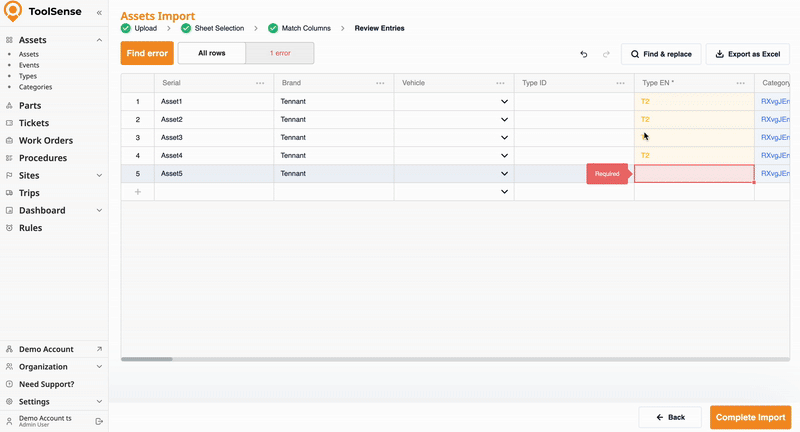Collapse the sidebar with double-chevron icon
Image resolution: width=800 pixels, height=432 pixels.
(x=99, y=12)
